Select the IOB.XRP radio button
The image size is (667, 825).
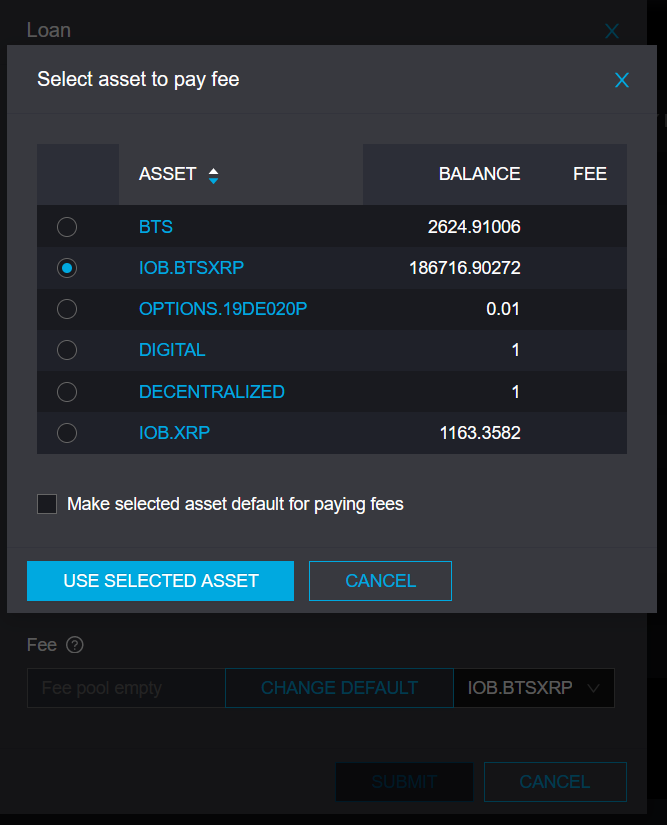[67, 433]
